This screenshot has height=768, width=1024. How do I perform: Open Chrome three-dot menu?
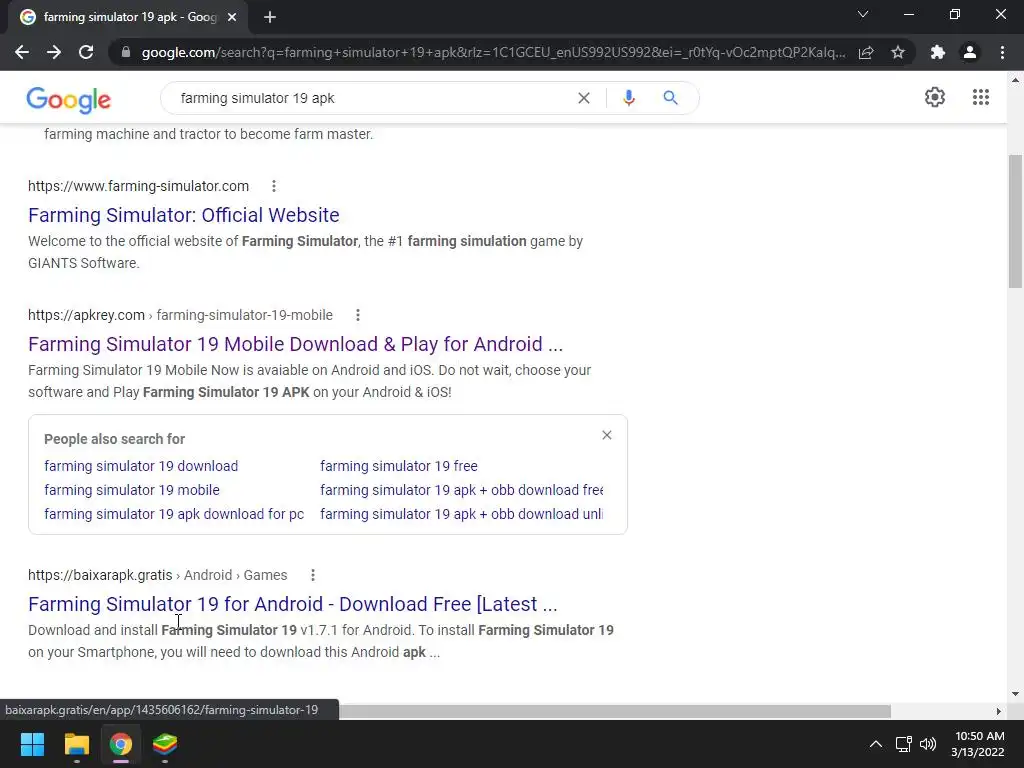(1002, 52)
